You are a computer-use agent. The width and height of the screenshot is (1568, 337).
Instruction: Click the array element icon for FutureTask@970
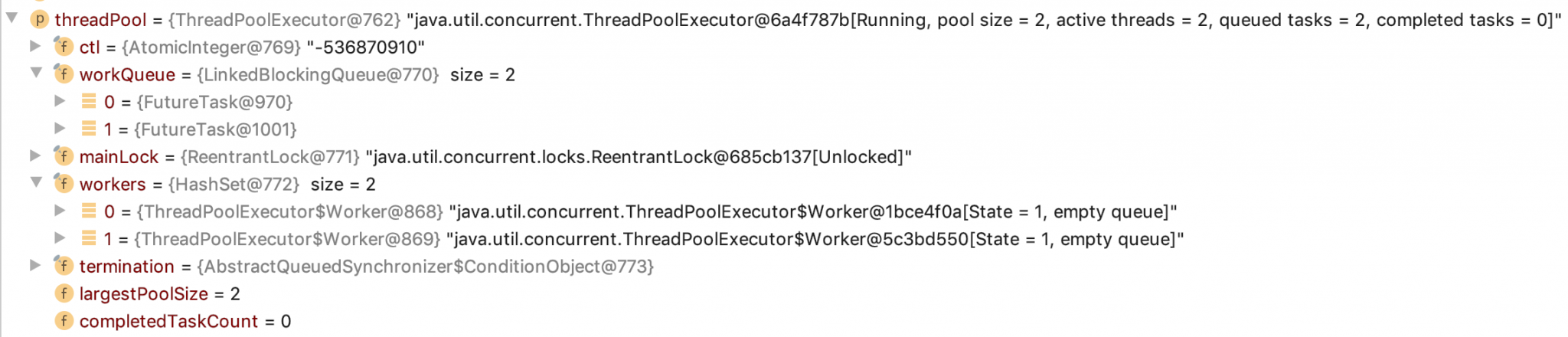(x=89, y=102)
